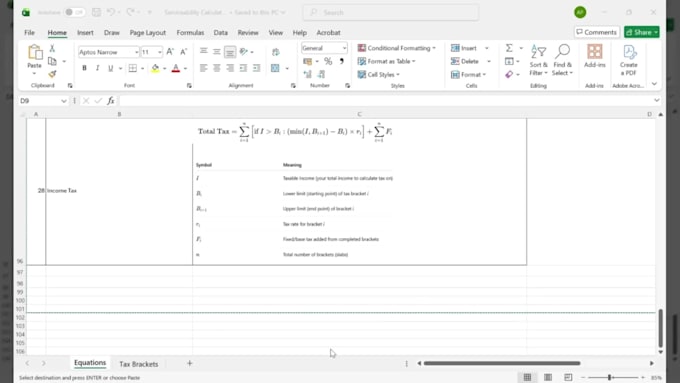Increase decimal places

point(307,75)
